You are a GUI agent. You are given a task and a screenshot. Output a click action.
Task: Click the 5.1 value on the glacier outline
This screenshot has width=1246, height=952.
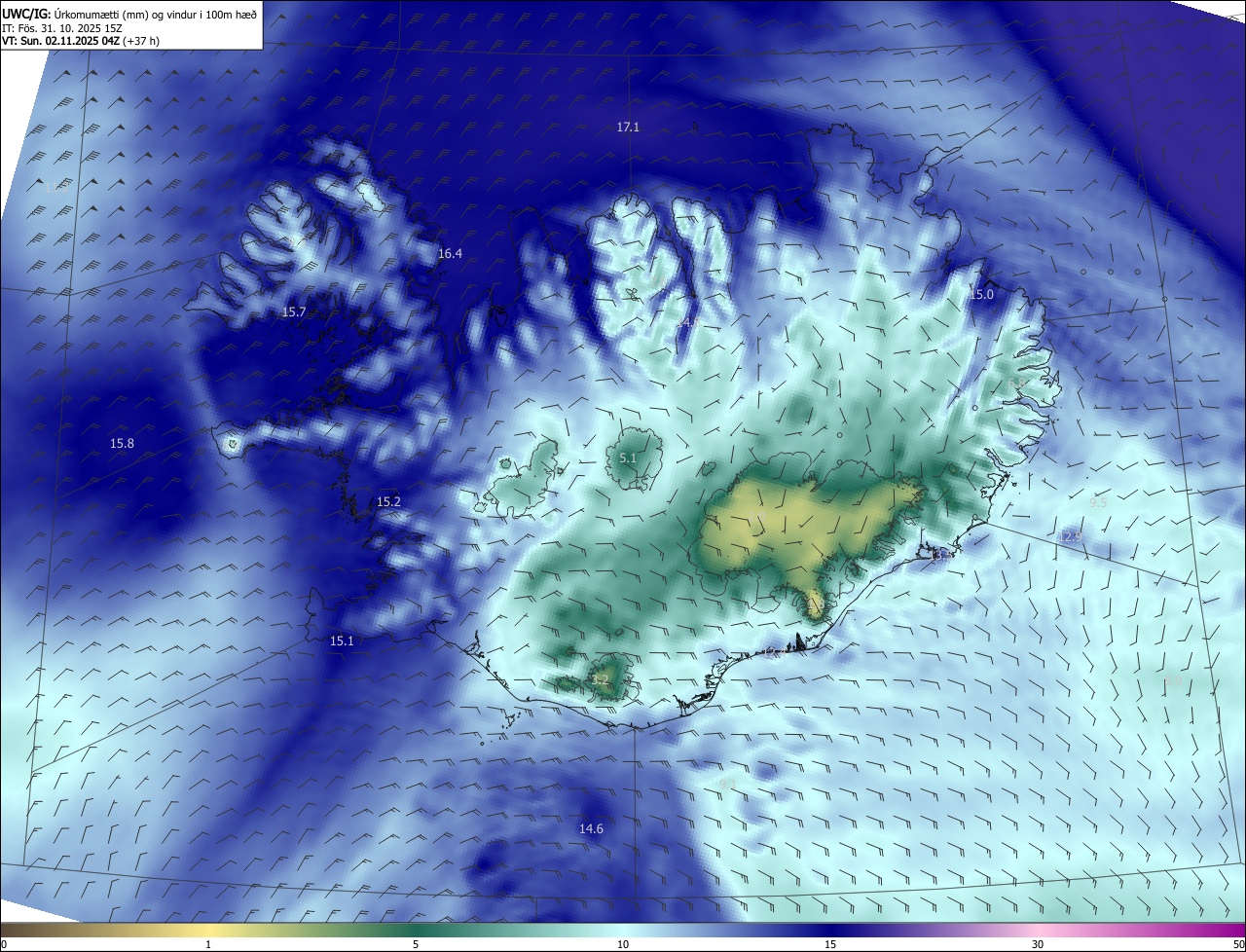coord(628,458)
